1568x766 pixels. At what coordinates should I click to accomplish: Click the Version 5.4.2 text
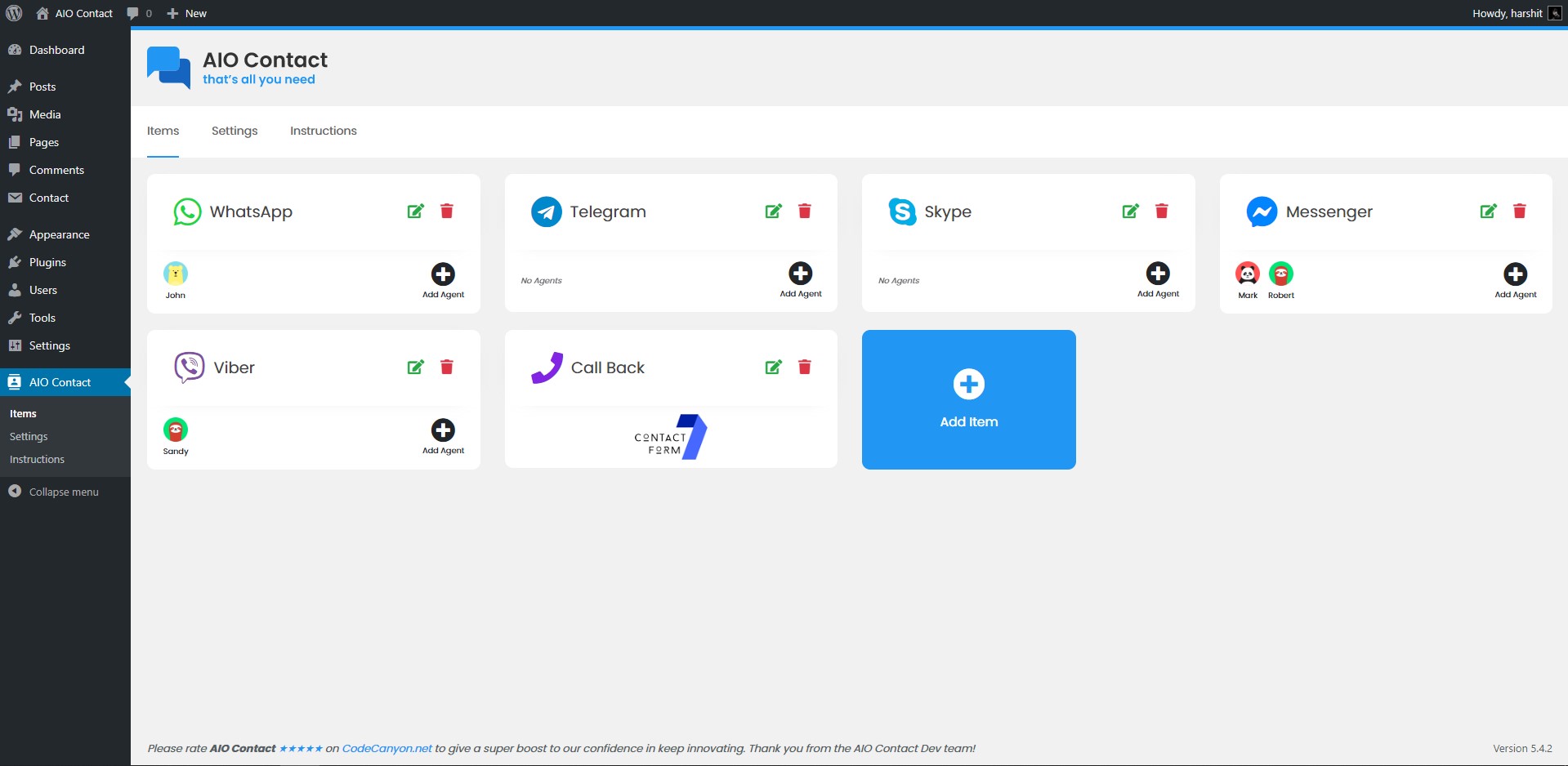pyautogui.click(x=1522, y=748)
